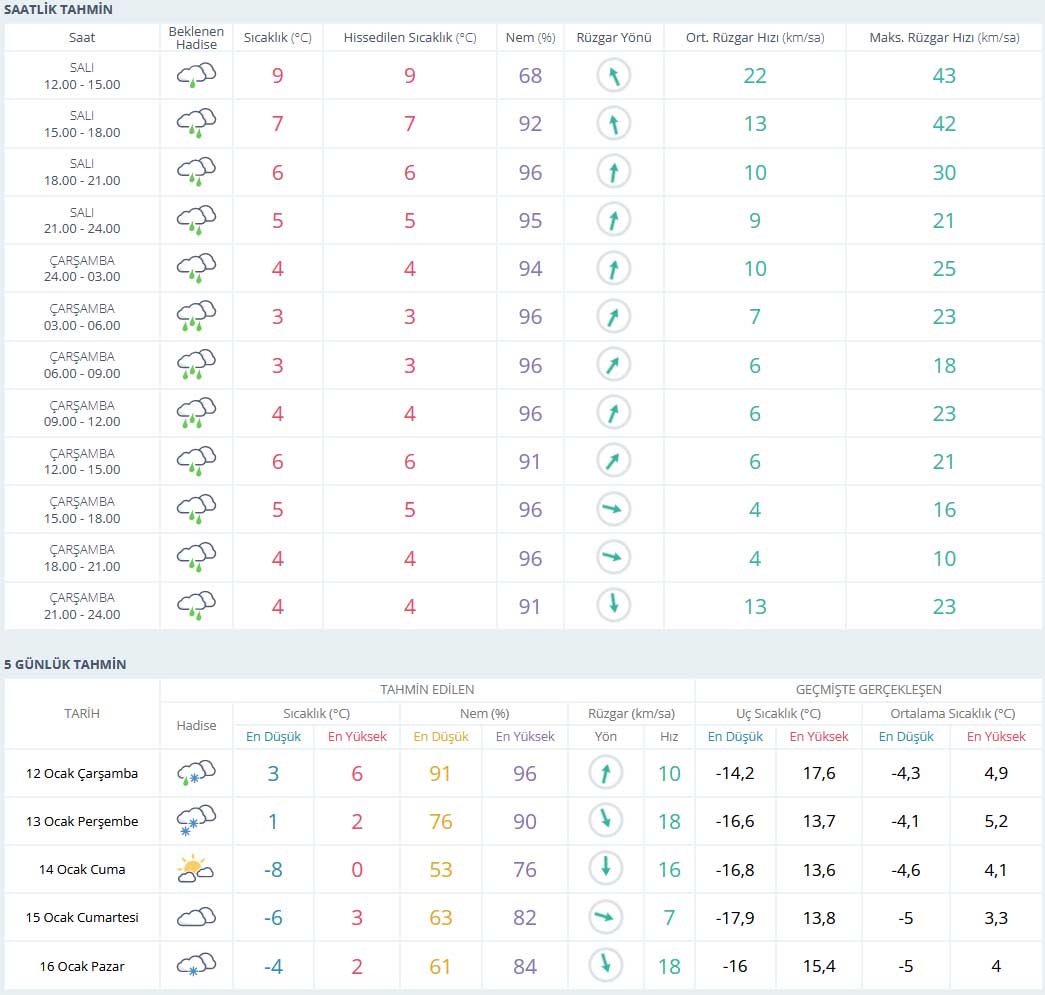Click the sleet icon for 12 Ocak Çarşamba
1045x995 pixels.
click(x=196, y=774)
